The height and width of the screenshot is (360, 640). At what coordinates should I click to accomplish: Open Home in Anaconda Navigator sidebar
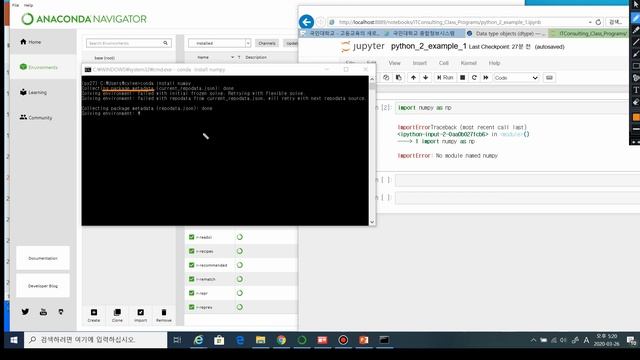point(31,42)
